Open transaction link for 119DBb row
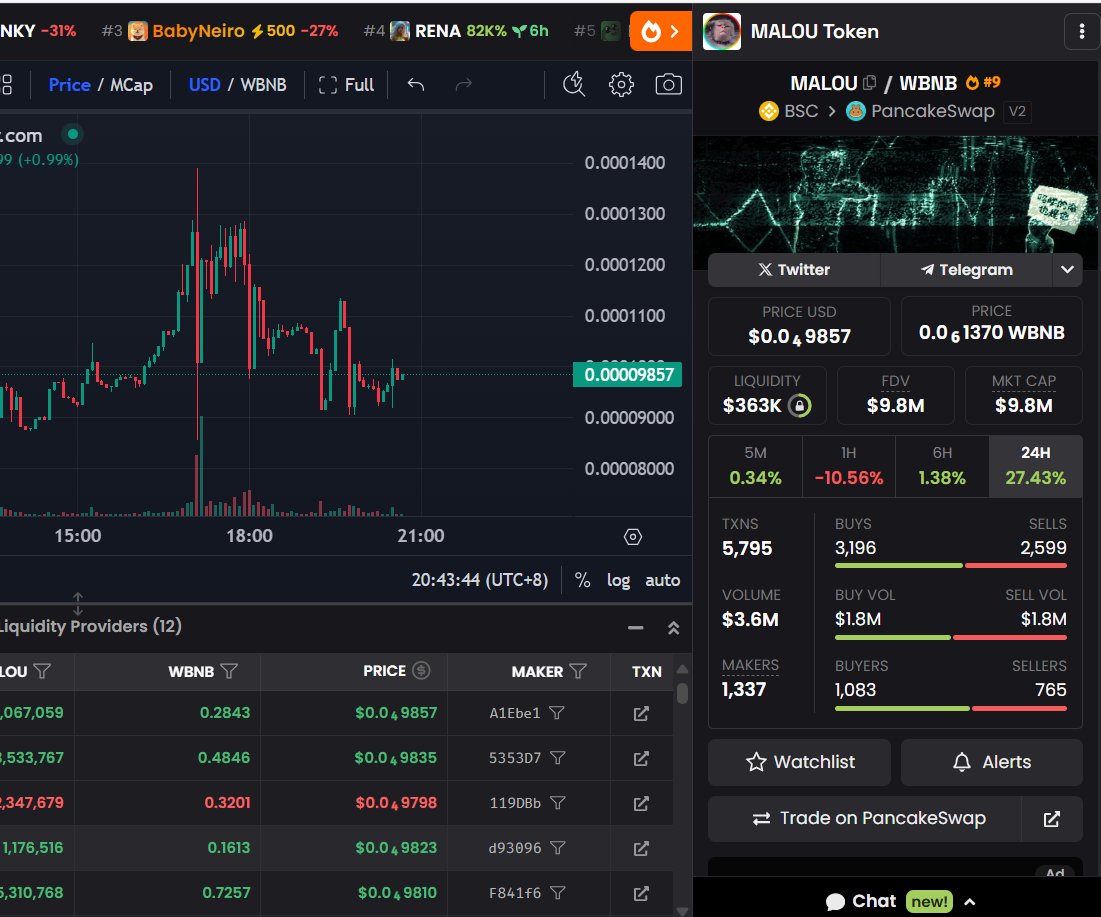Viewport: 1101px width, 917px height. tap(641, 803)
